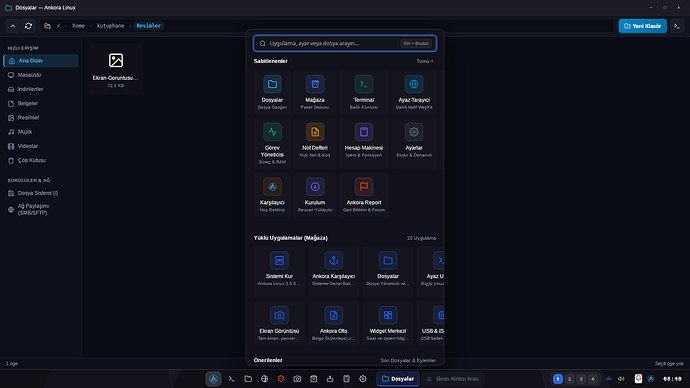Show all pinned apps via Tümü

click(x=425, y=62)
